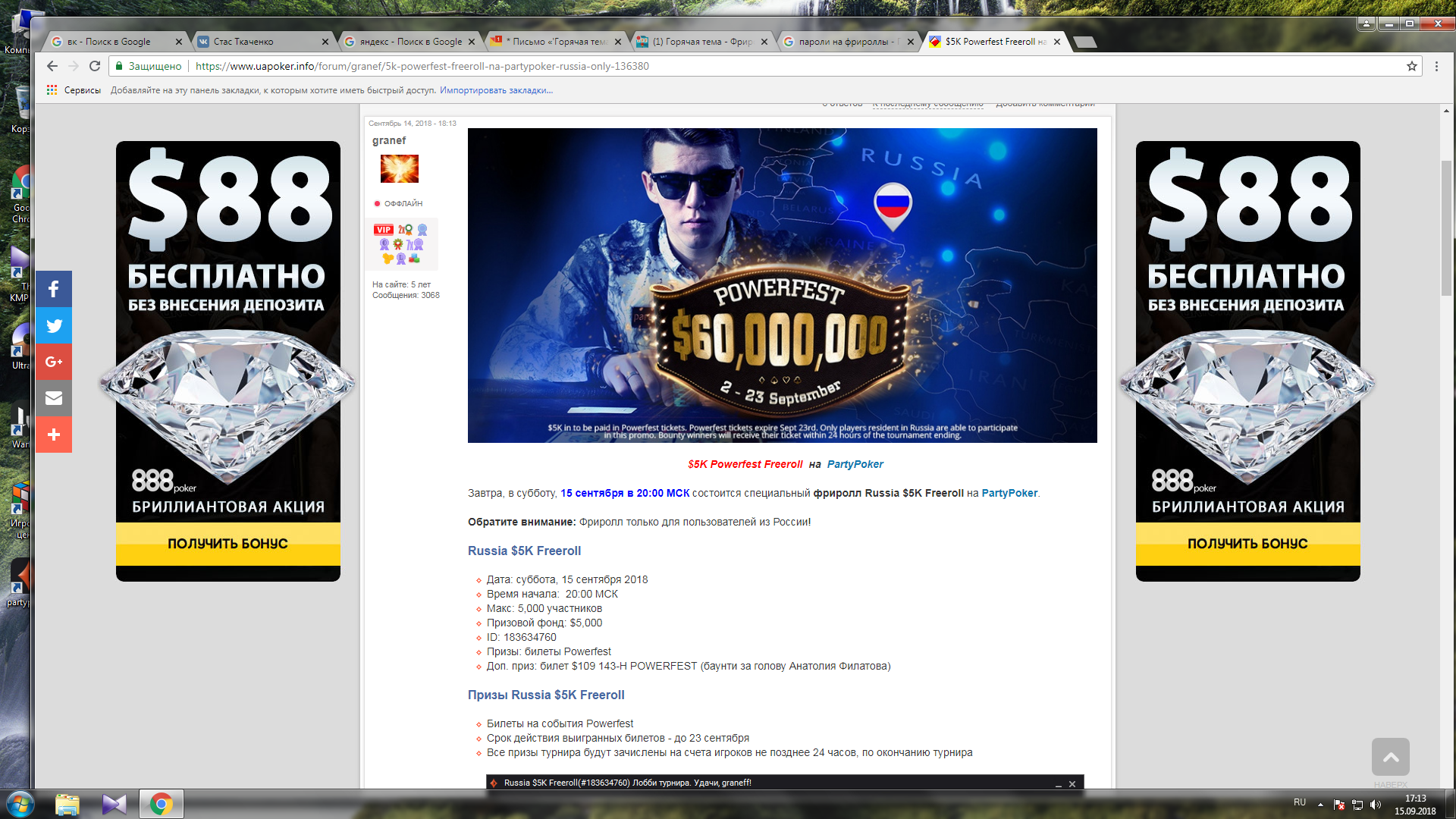Open File Explorer from the taskbar
The width and height of the screenshot is (1456, 819).
[67, 804]
